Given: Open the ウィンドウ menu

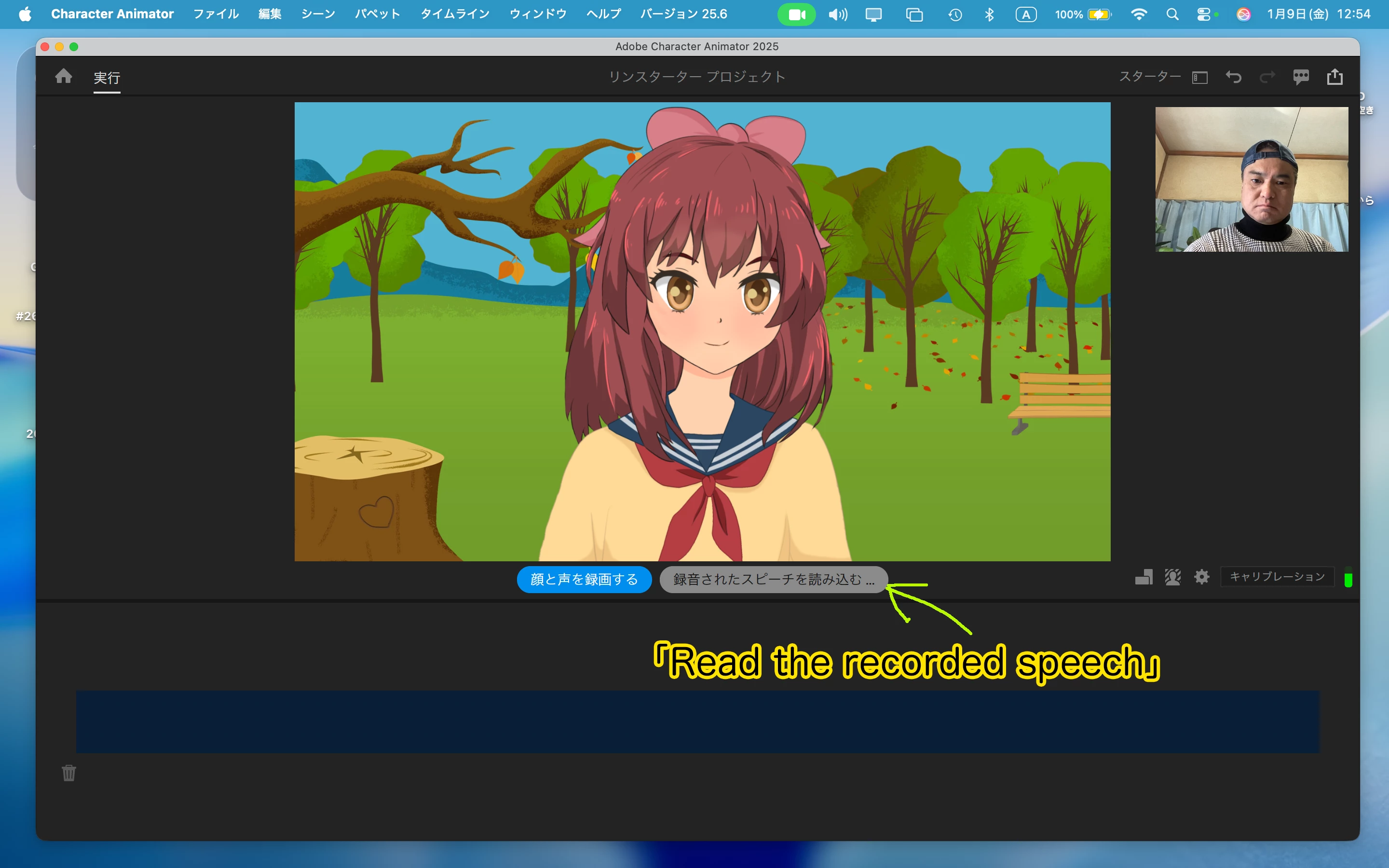Looking at the screenshot, I should pos(538,14).
